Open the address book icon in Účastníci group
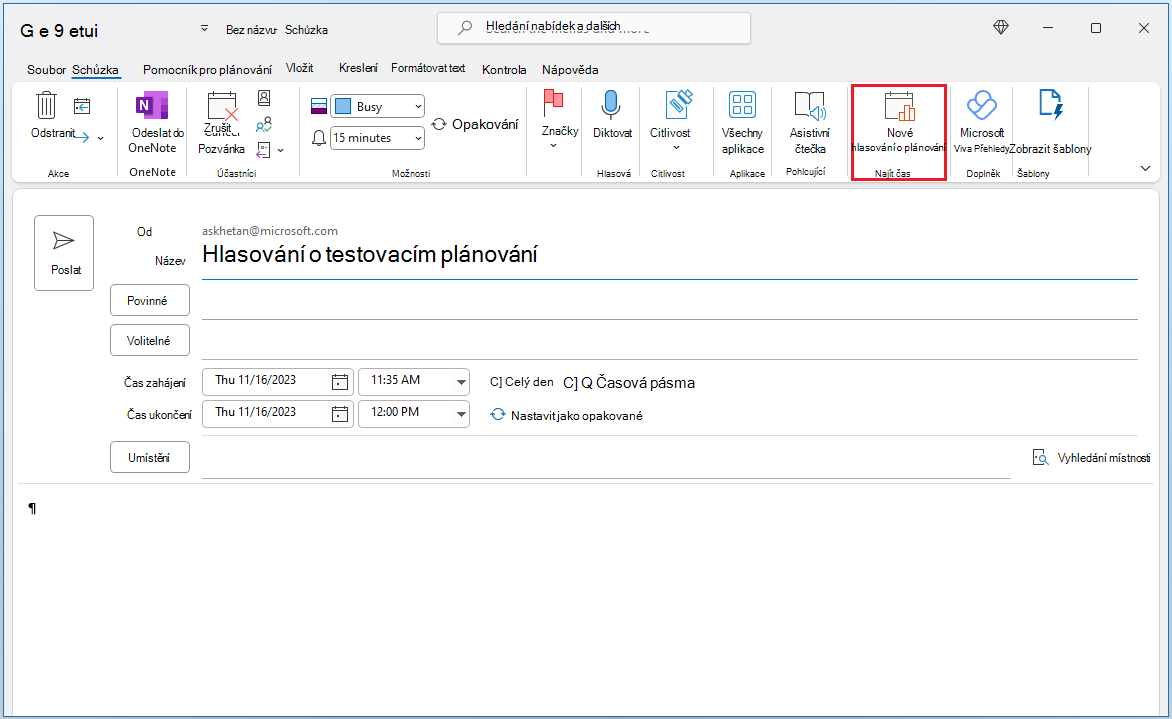 [264, 98]
